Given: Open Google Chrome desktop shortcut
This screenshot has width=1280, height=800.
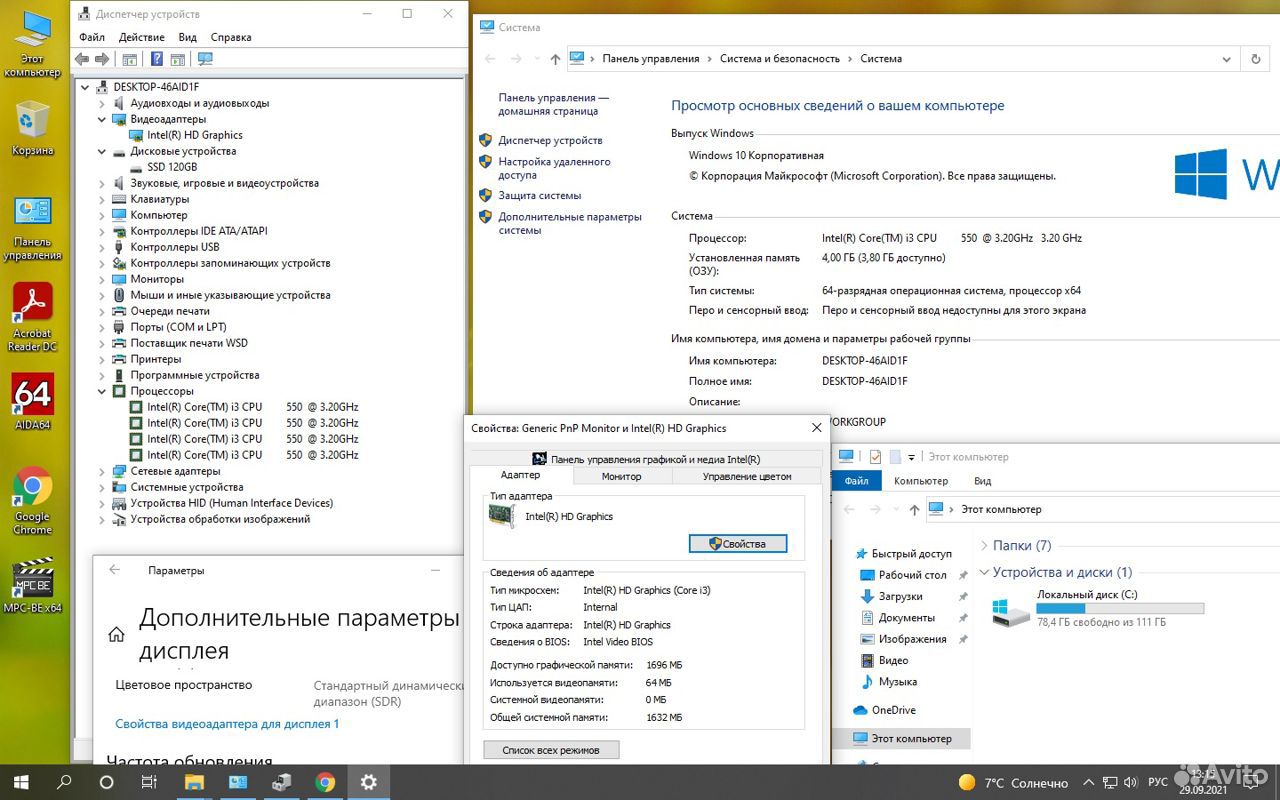Looking at the screenshot, I should (33, 501).
